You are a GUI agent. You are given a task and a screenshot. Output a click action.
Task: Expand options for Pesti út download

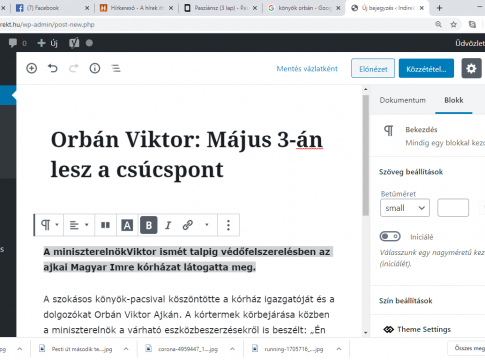point(126,349)
